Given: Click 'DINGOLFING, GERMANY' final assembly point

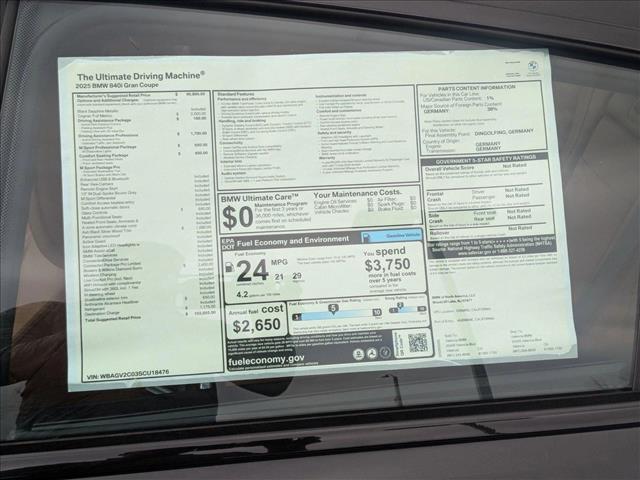Looking at the screenshot, I should click(x=504, y=133).
